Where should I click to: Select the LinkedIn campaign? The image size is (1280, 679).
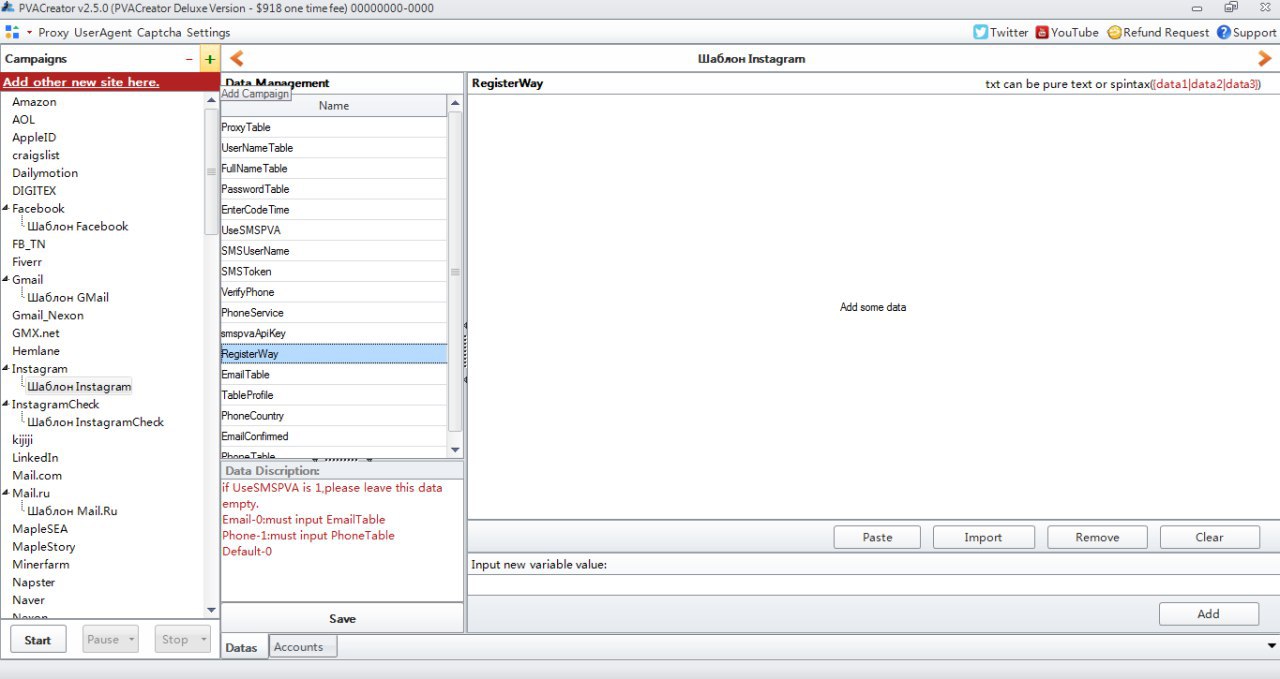[35, 457]
